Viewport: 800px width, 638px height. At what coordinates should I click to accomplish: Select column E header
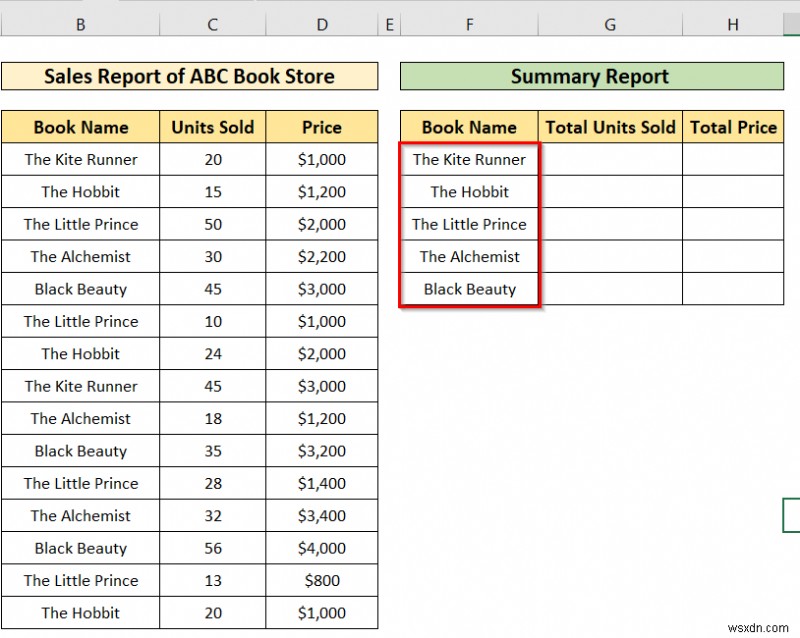click(x=389, y=24)
